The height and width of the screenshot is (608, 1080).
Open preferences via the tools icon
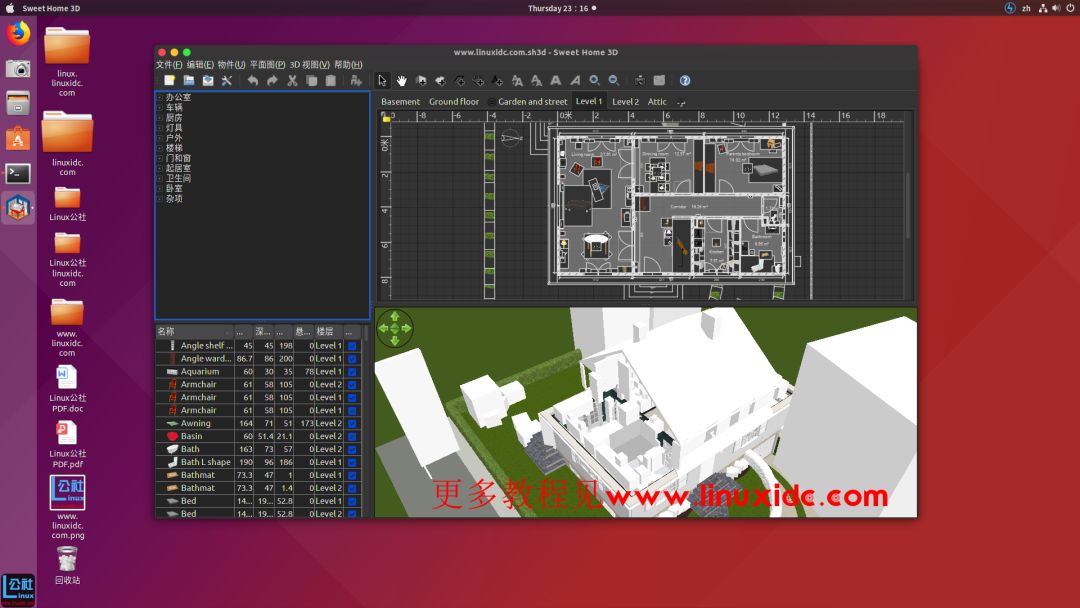coord(227,81)
